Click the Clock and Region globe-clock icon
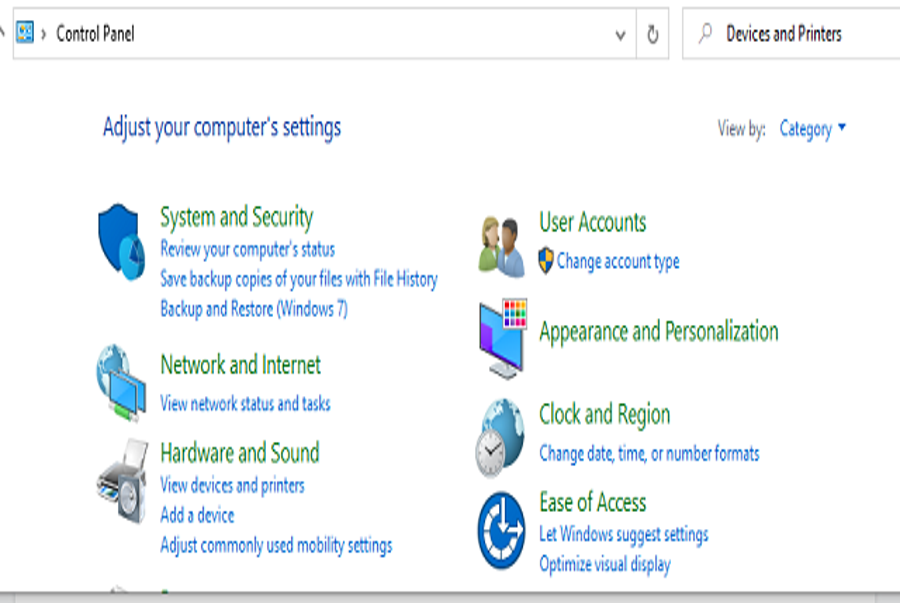This screenshot has height=603, width=900. (x=500, y=438)
